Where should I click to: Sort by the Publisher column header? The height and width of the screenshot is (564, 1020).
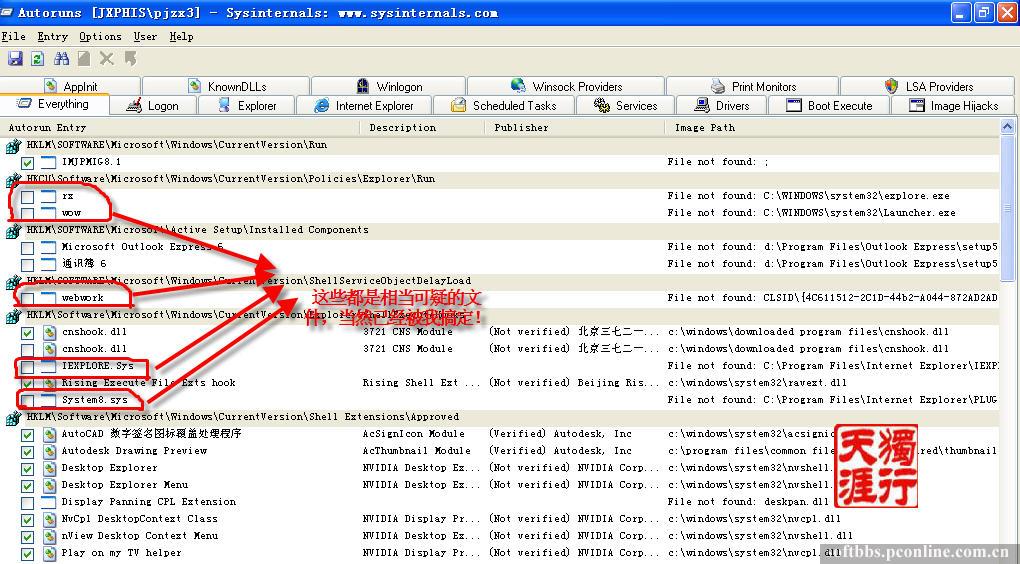(521, 128)
